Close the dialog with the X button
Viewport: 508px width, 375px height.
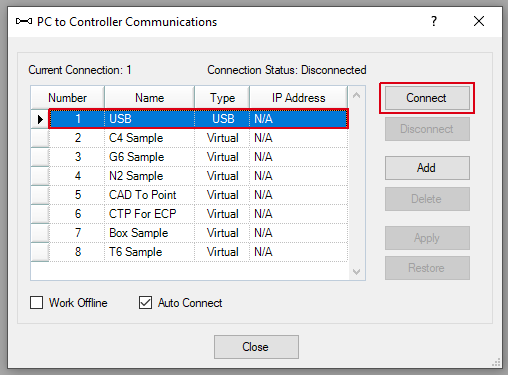(x=479, y=21)
